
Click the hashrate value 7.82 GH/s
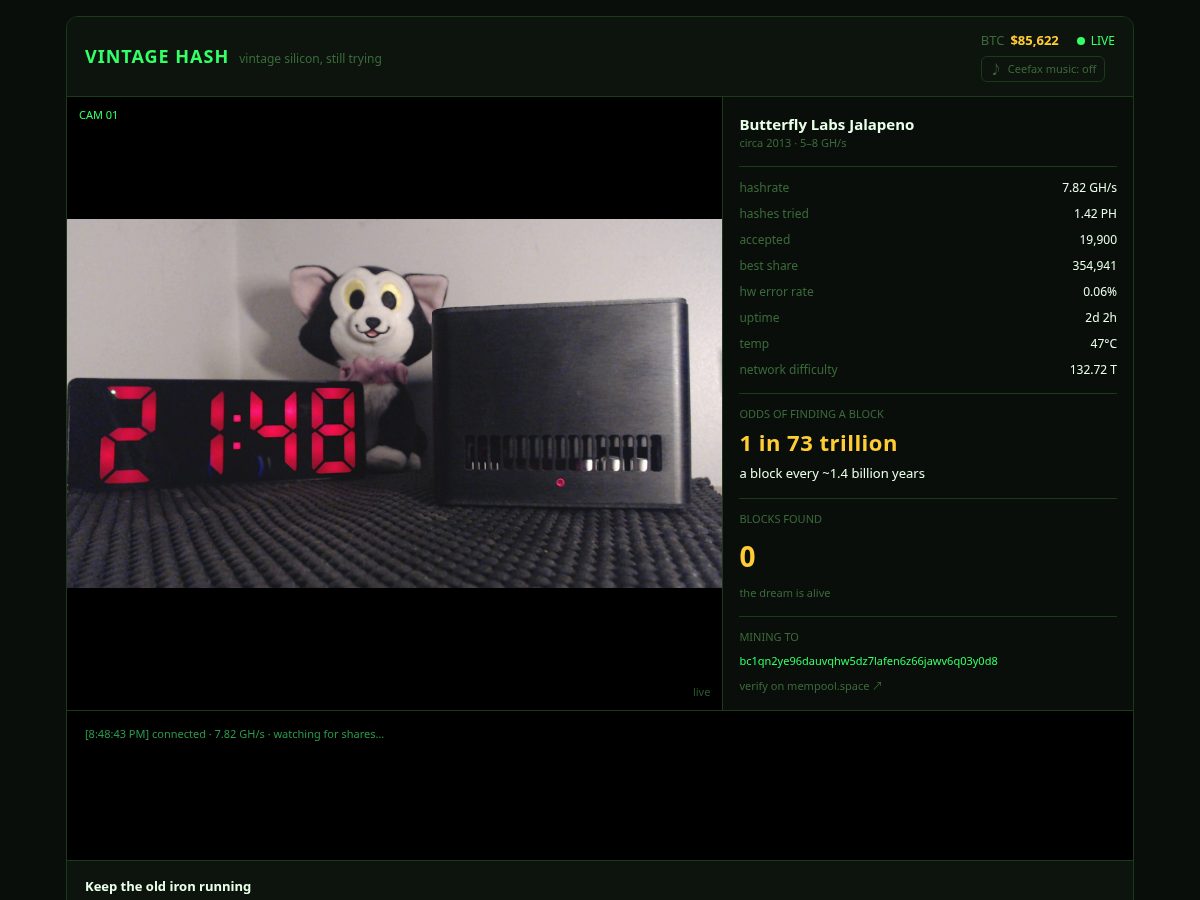(1089, 188)
